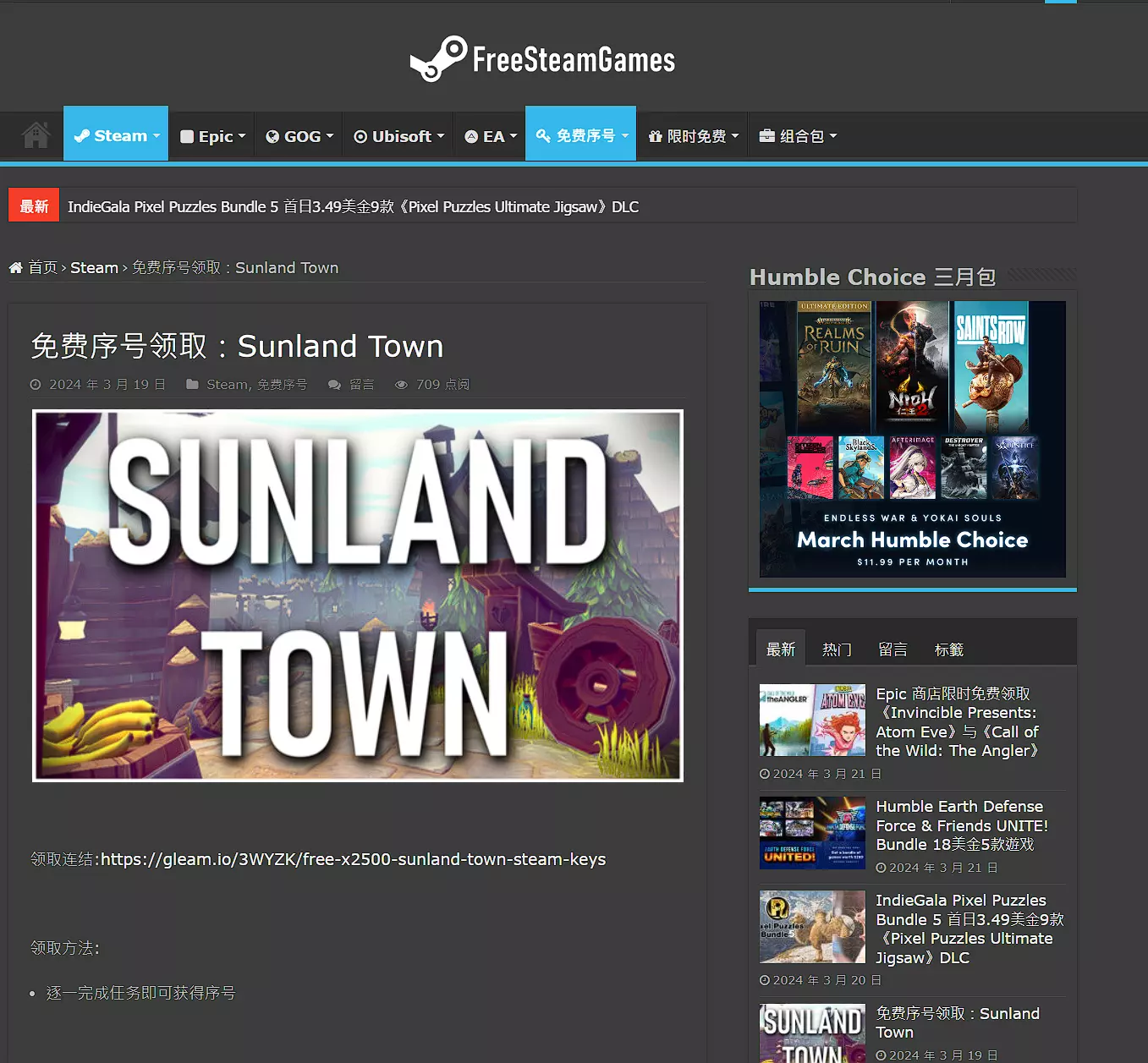Click the home icon in breadcrumb
This screenshot has height=1063, width=1148.
[15, 268]
